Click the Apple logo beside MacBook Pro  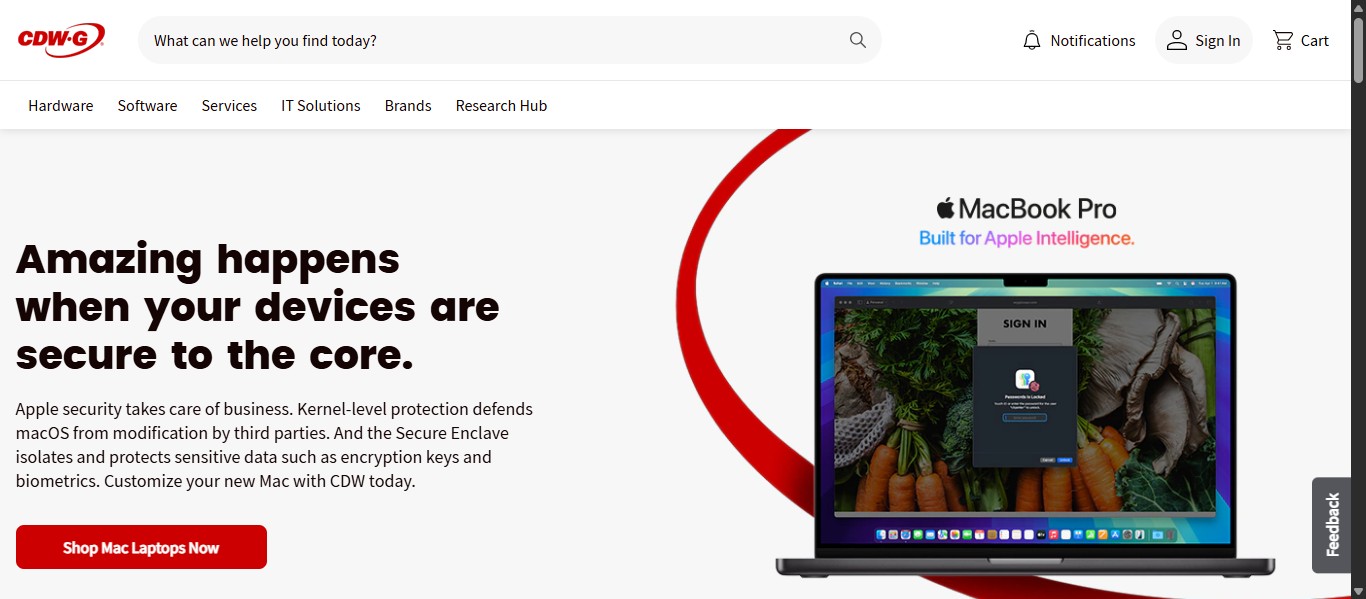[x=945, y=208]
